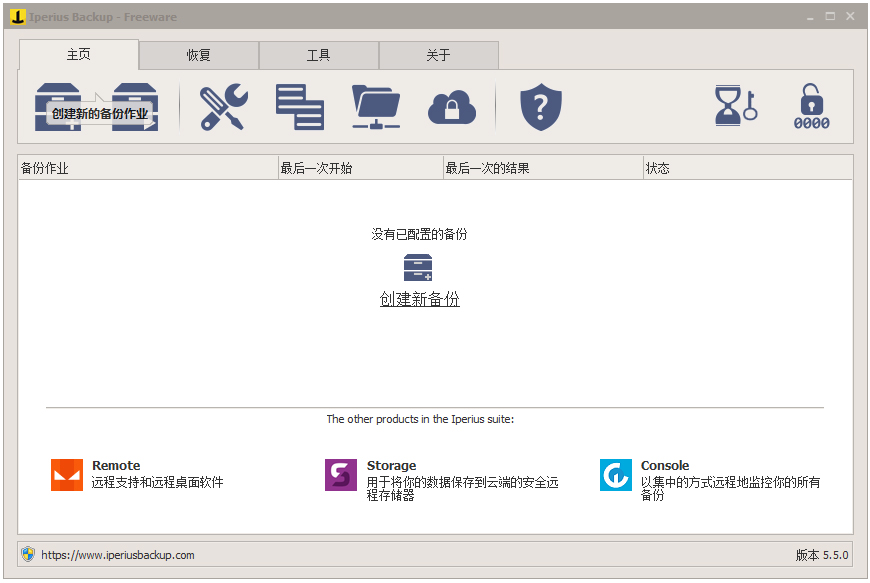Click the Iperius app logo in title bar

click(17, 17)
